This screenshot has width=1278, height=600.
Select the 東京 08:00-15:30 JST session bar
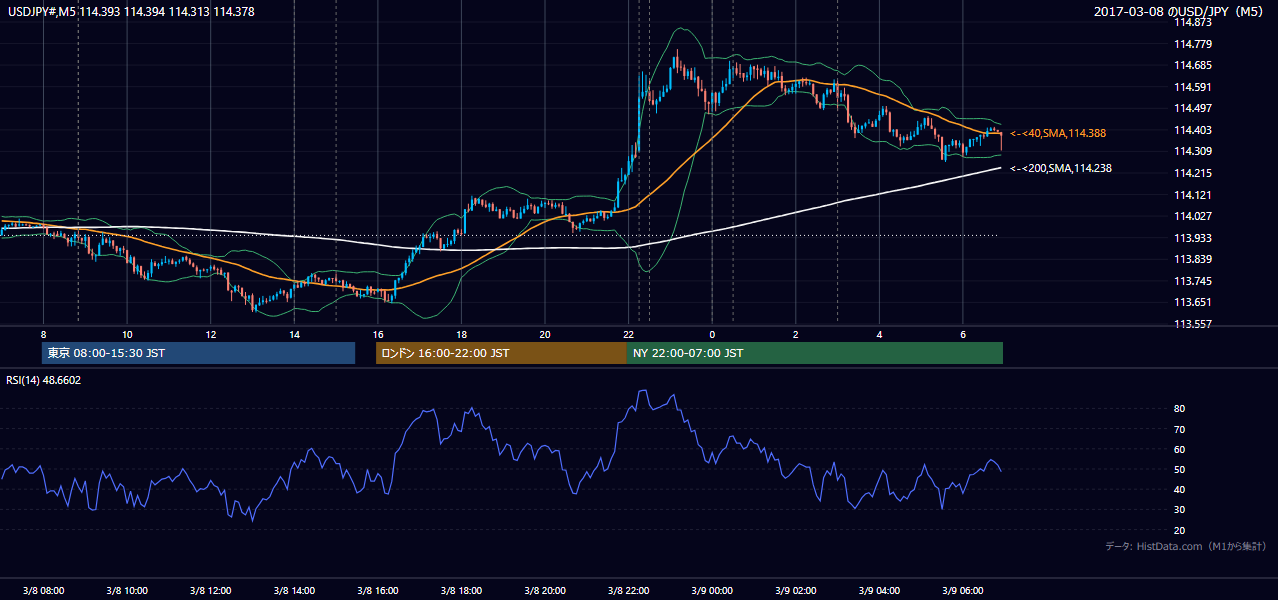pyautogui.click(x=198, y=353)
